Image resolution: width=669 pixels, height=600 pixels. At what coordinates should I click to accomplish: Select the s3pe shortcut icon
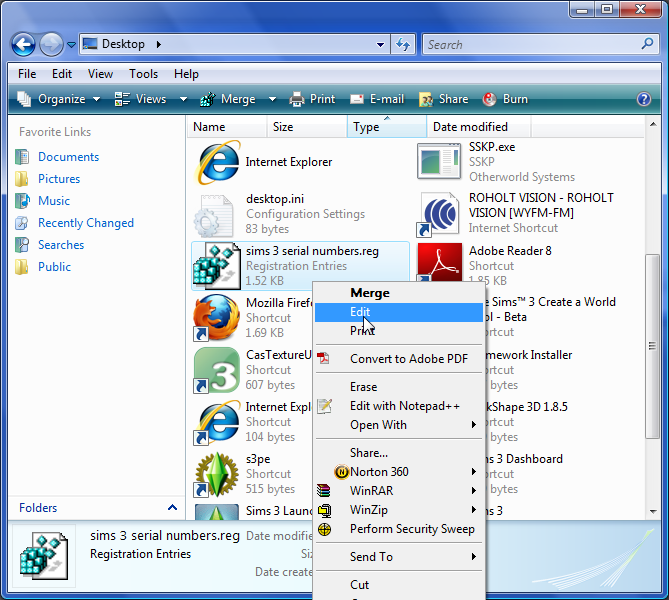pos(217,474)
